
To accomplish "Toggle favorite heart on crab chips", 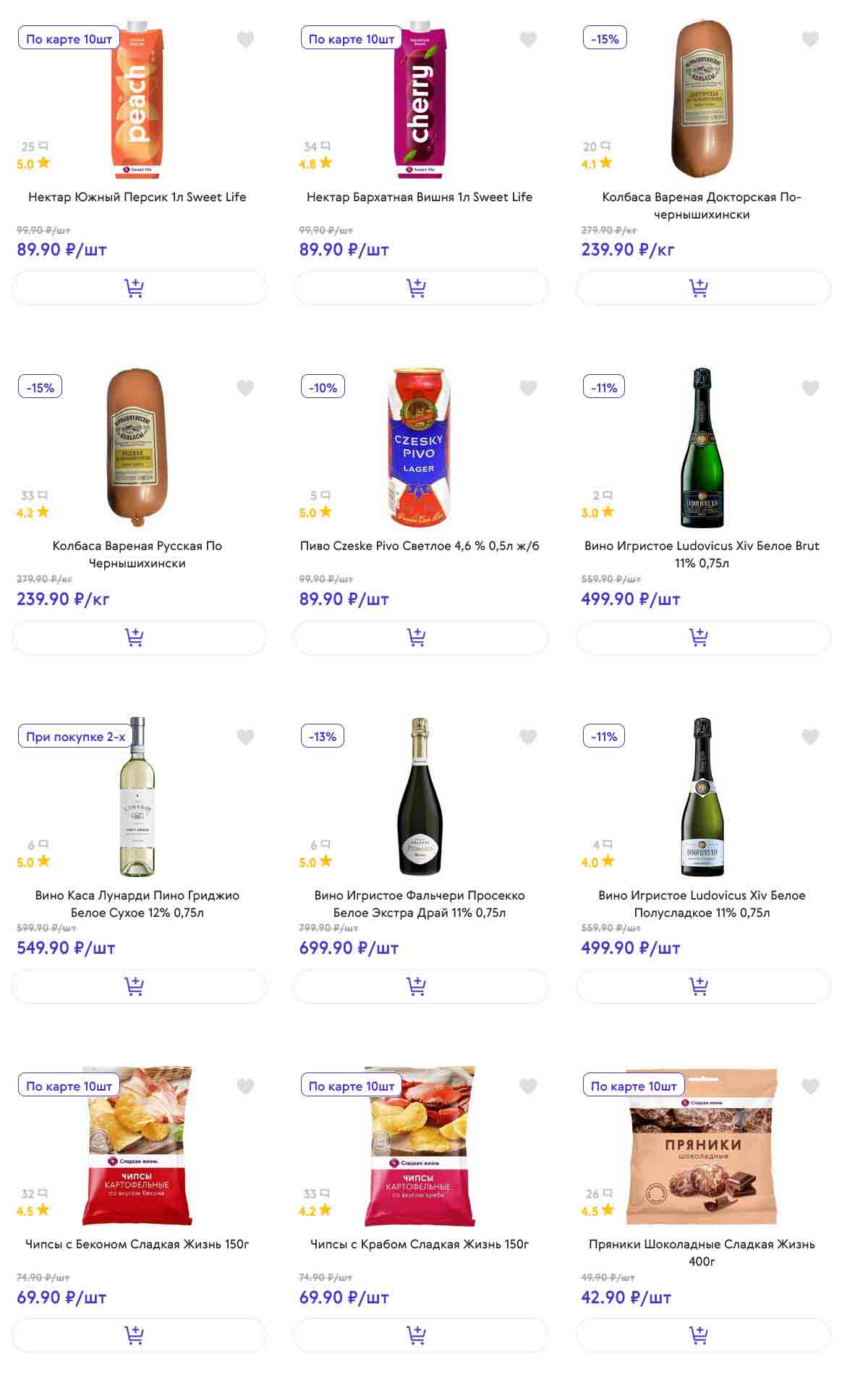I will click(528, 1086).
